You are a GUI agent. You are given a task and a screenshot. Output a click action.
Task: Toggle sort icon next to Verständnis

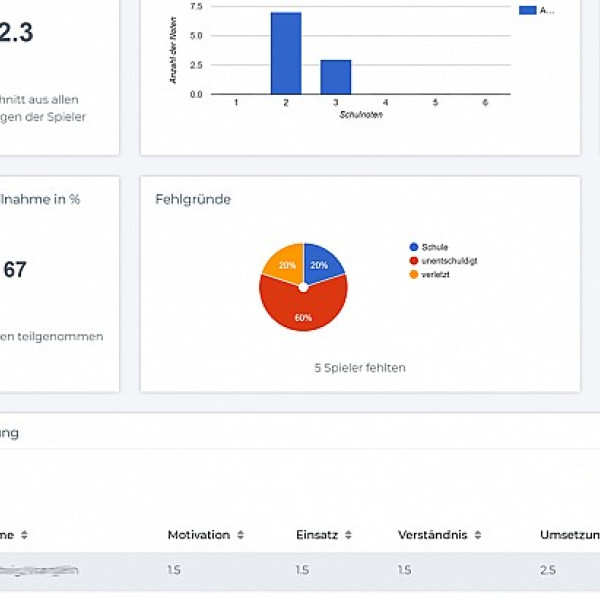point(479,535)
